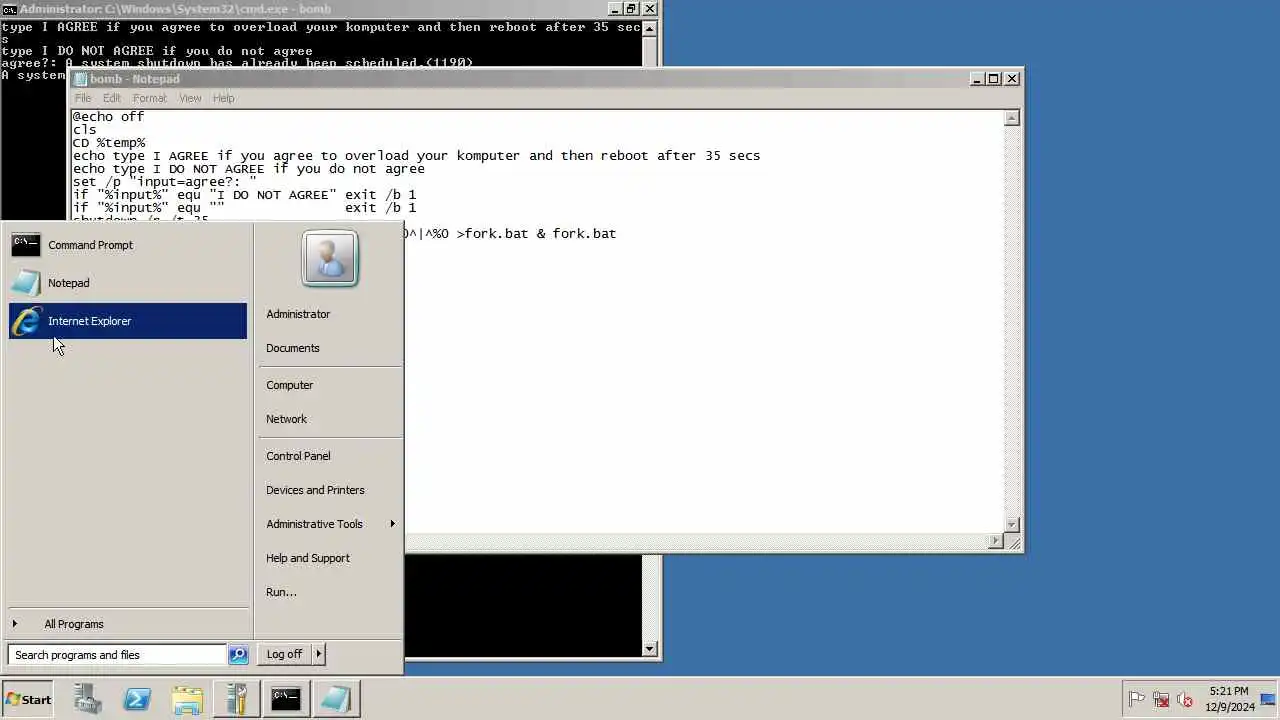Screen dimensions: 1280x720
Task: Open the Help menu in Notepad
Action: (223, 98)
